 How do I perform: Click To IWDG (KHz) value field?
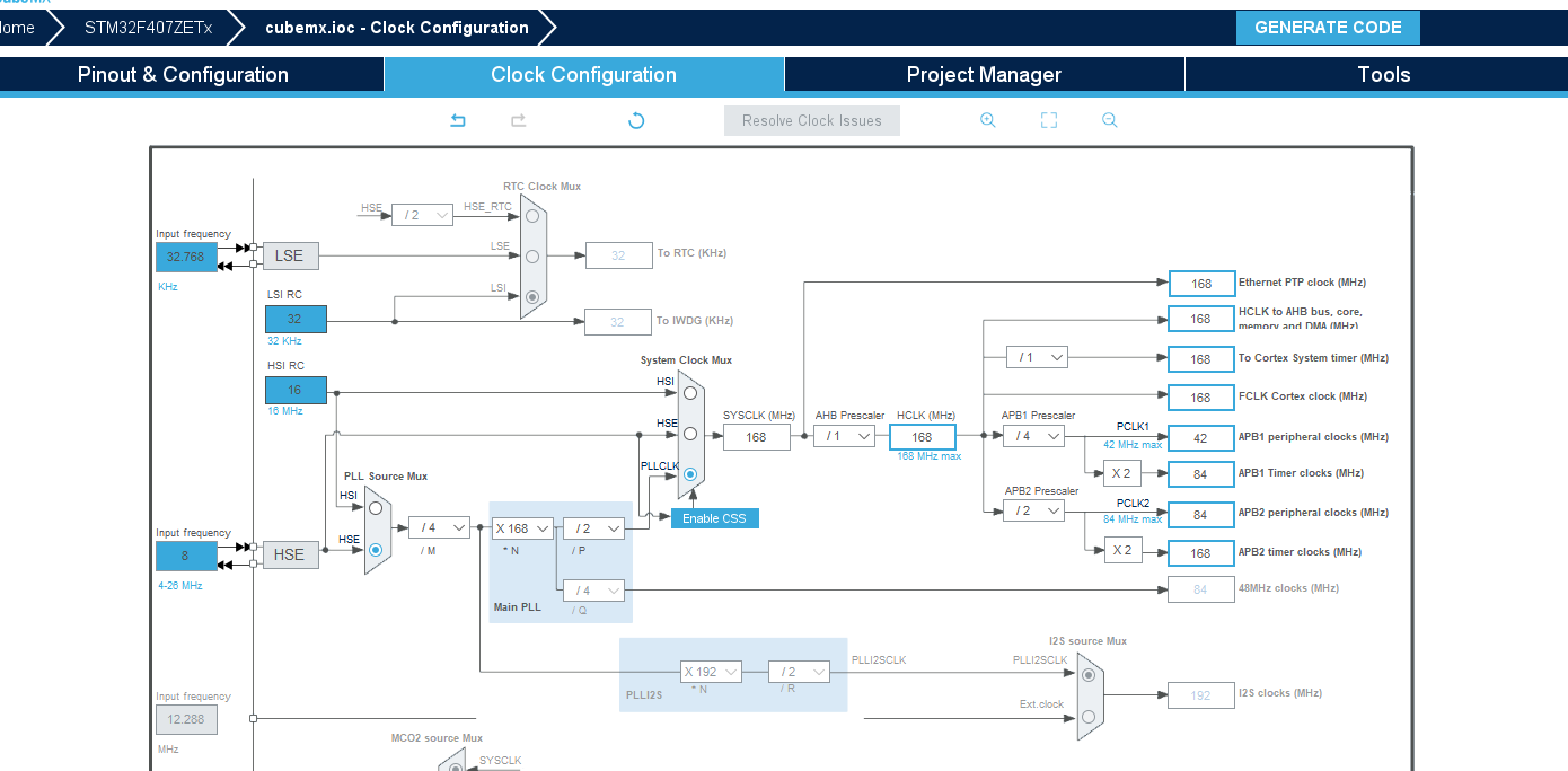pos(618,322)
